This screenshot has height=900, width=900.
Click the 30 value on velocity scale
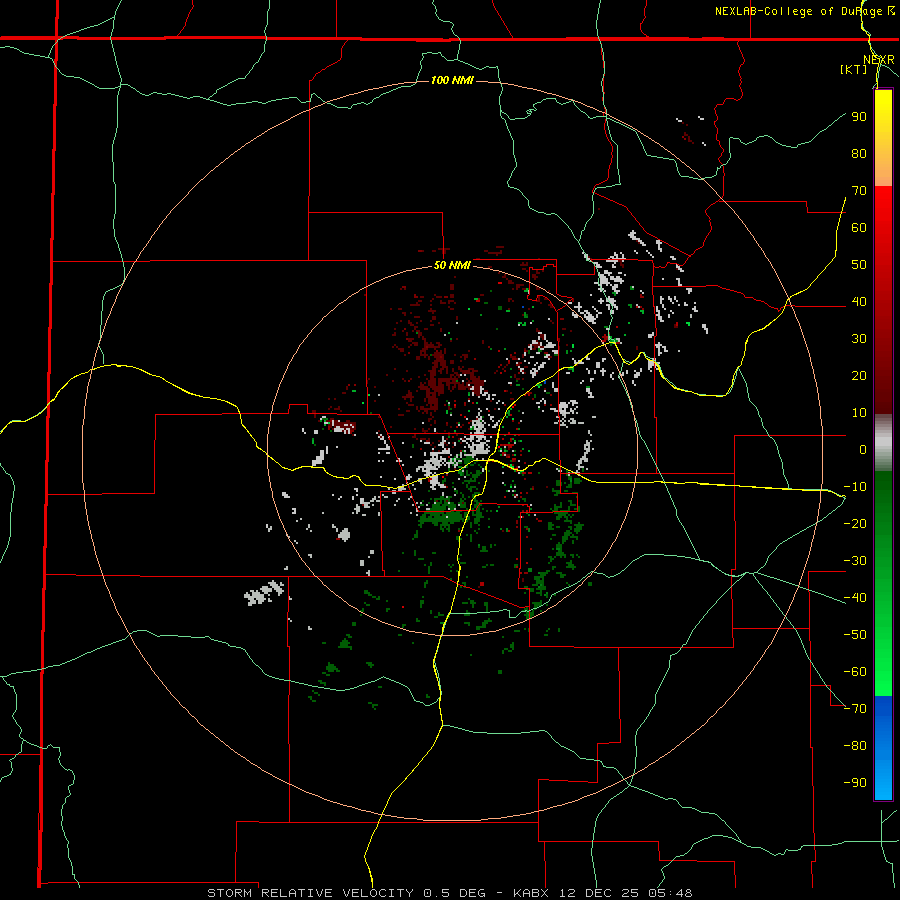(x=859, y=339)
